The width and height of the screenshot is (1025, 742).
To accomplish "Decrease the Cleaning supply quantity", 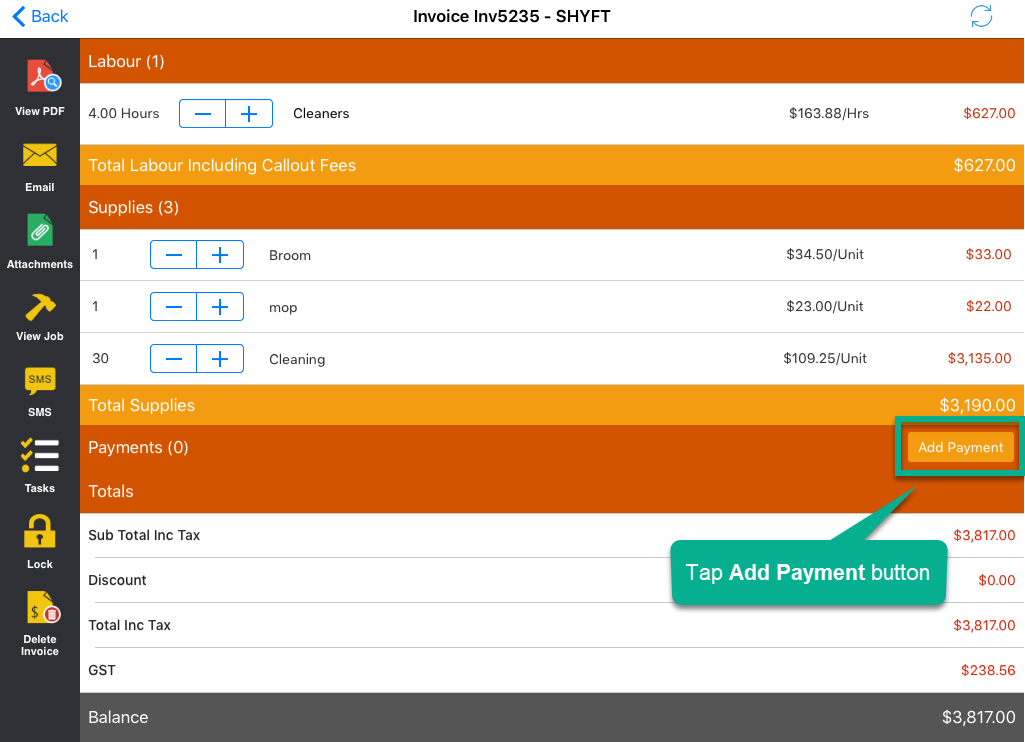I will [174, 359].
